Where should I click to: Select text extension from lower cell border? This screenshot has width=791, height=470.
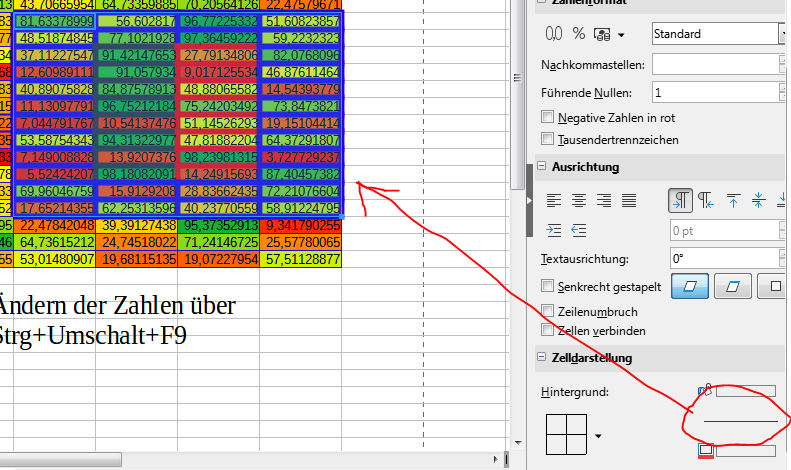pos(690,286)
